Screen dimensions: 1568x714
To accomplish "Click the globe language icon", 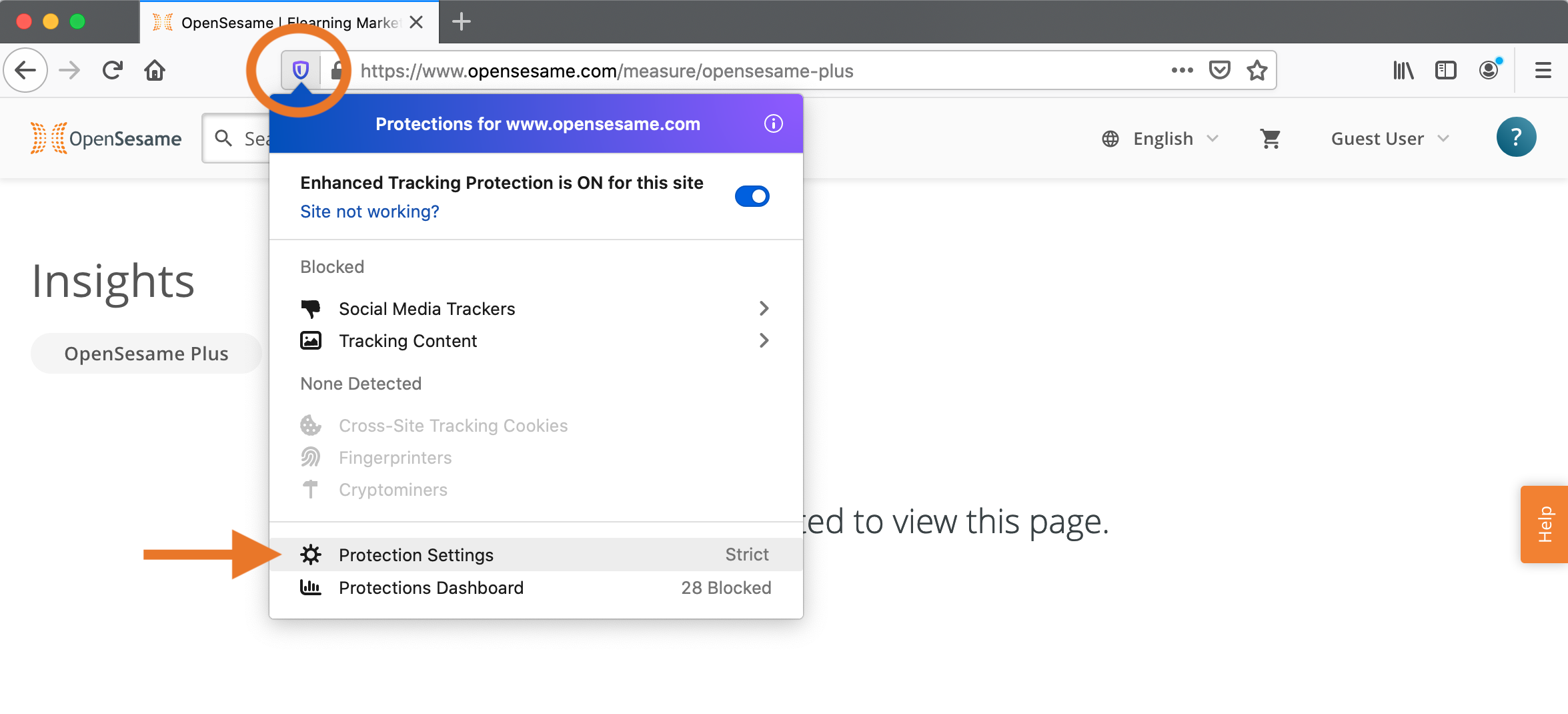I will (x=1110, y=139).
